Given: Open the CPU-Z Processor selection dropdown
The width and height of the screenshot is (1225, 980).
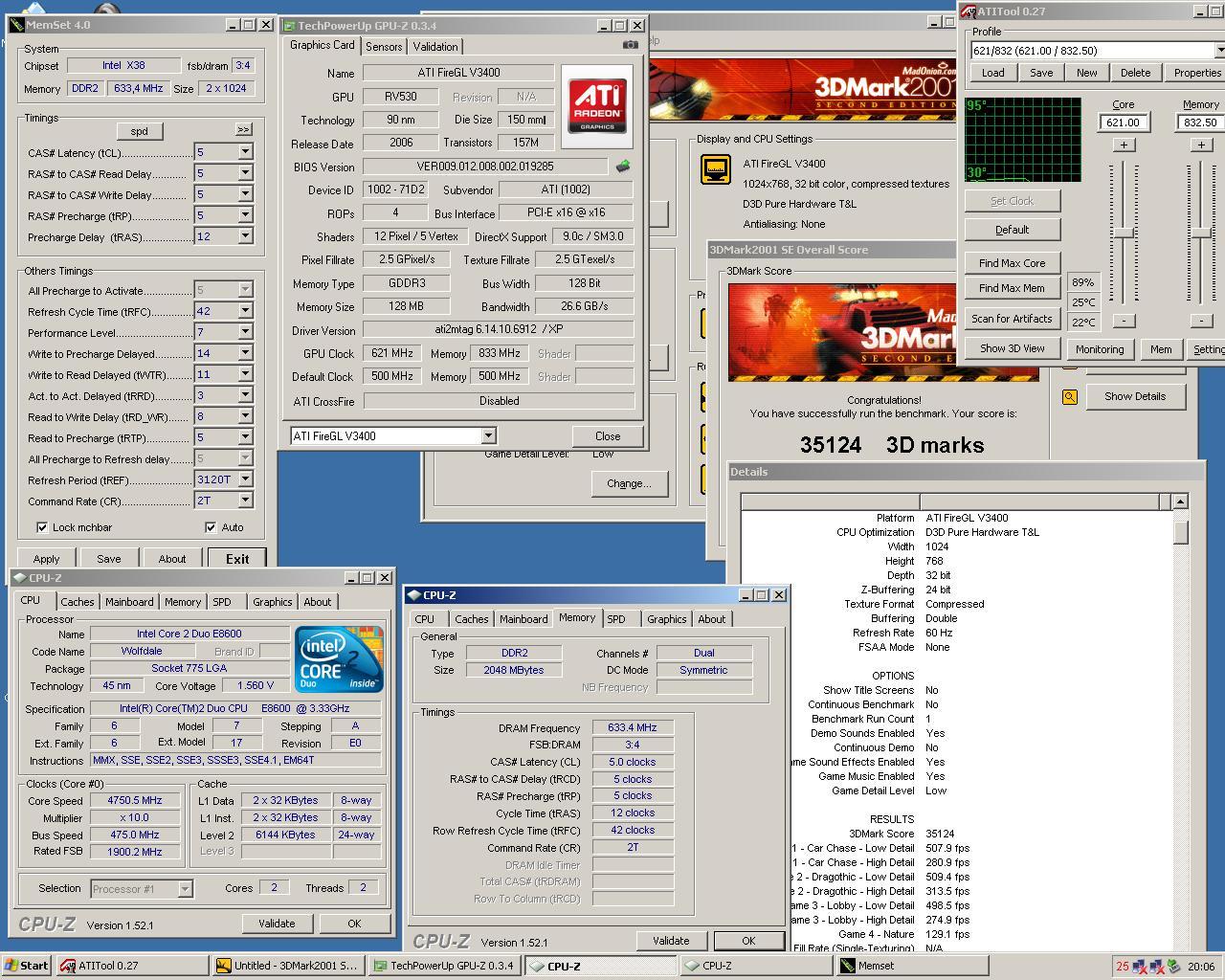Looking at the screenshot, I should (185, 889).
